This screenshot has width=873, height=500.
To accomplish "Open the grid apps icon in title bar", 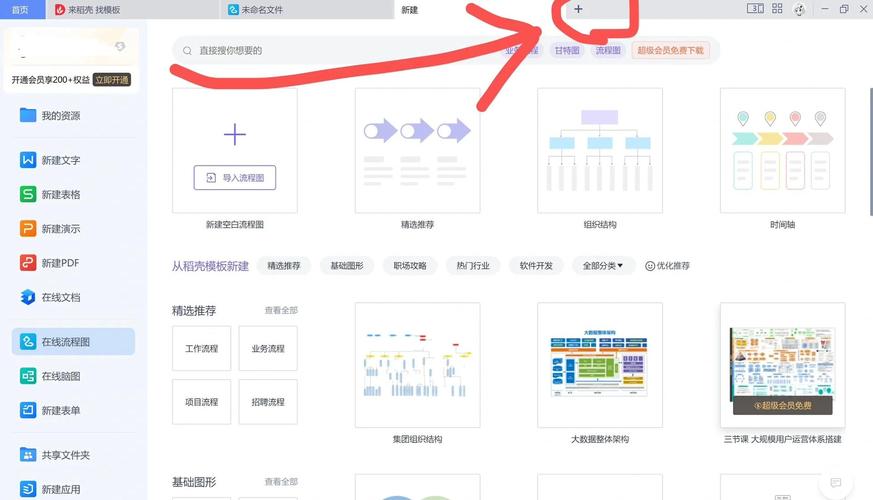I will pyautogui.click(x=777, y=8).
